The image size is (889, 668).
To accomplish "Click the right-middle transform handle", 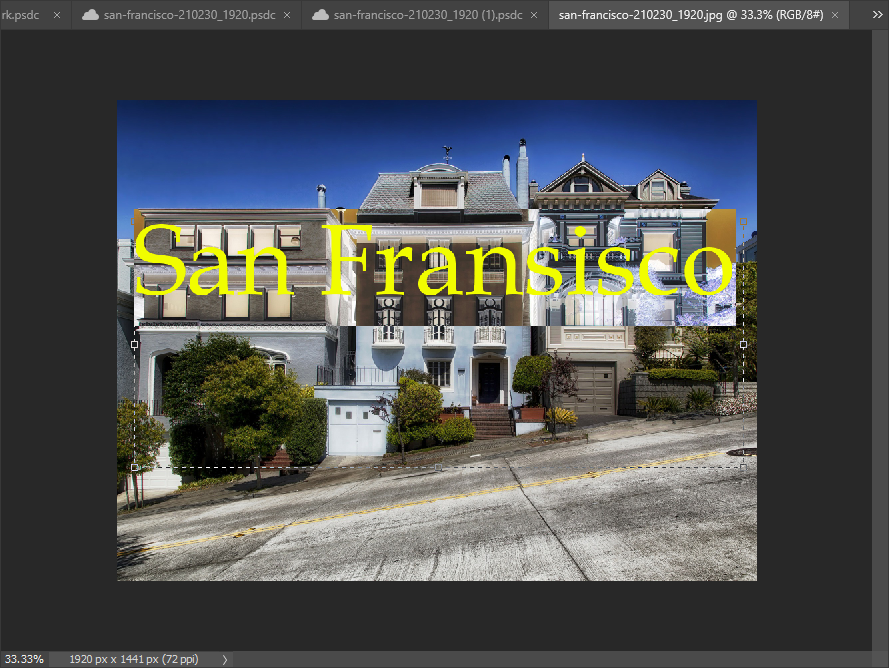I will tap(743, 344).
